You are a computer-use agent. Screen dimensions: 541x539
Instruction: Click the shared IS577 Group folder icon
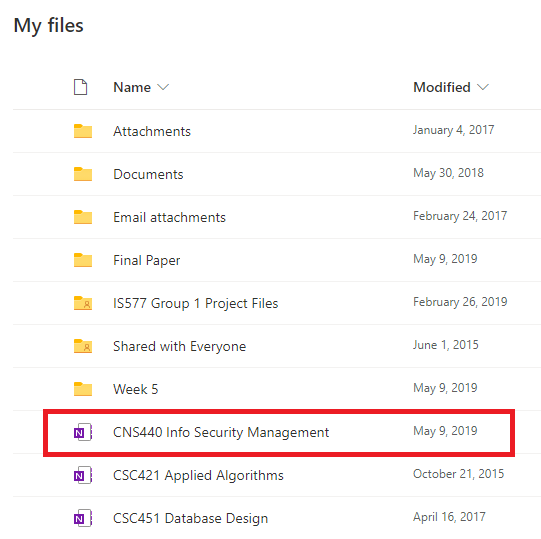tap(83, 303)
